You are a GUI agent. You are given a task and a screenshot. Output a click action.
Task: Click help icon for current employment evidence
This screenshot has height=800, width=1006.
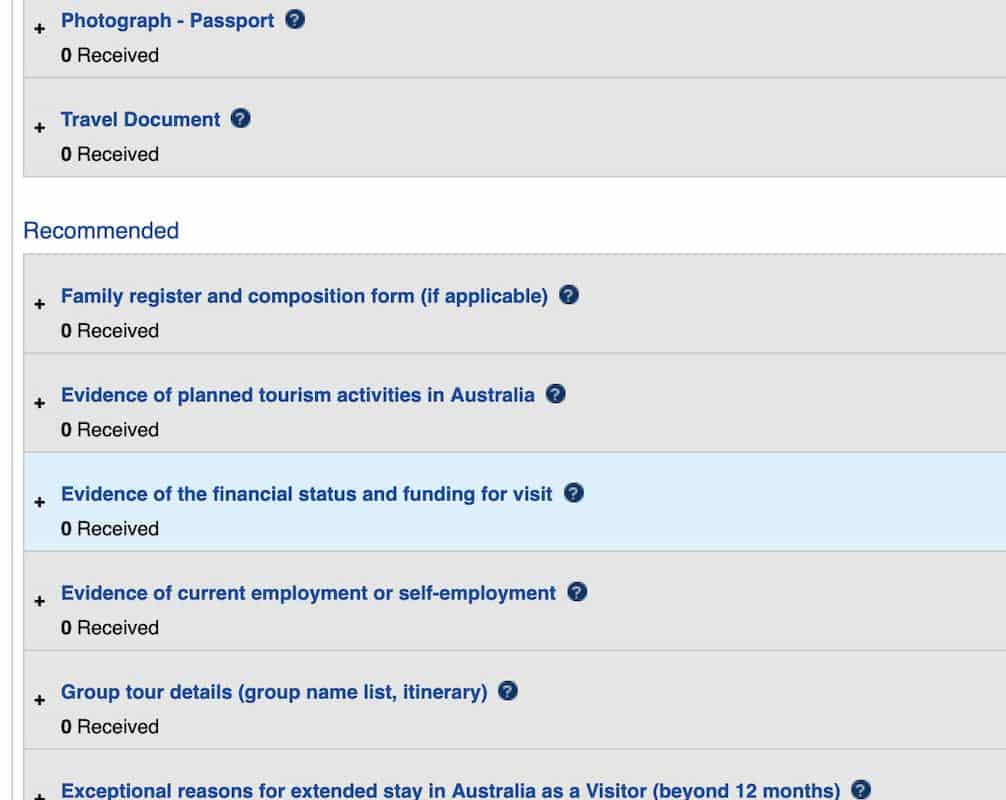tap(577, 592)
